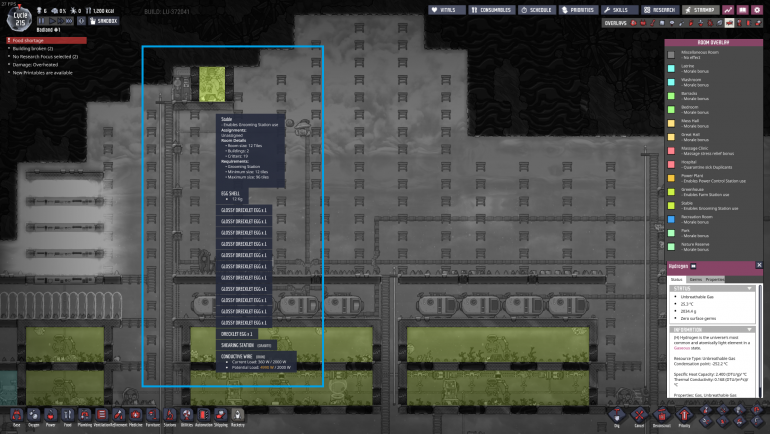Image resolution: width=770 pixels, height=434 pixels.
Task: Toggle the Sandbox mode button
Action: tap(104, 21)
